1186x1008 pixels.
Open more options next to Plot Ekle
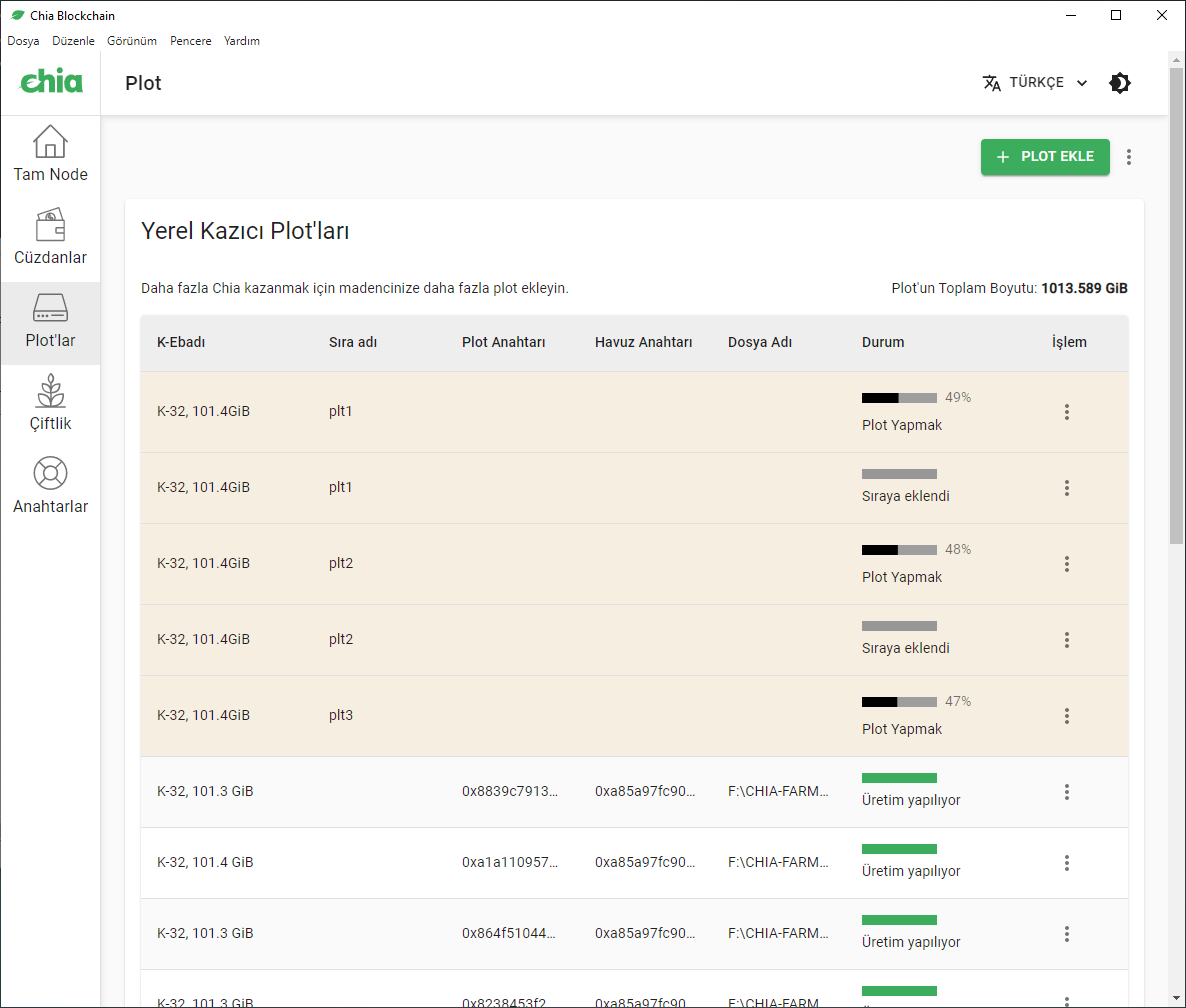[x=1129, y=157]
